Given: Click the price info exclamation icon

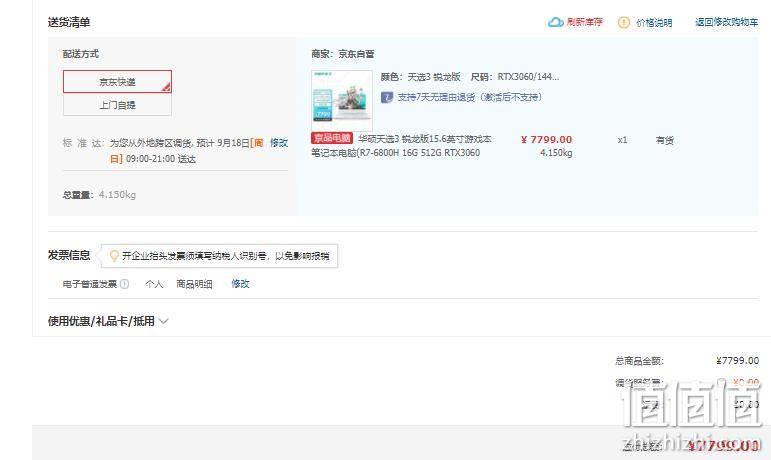Looking at the screenshot, I should (623, 23).
